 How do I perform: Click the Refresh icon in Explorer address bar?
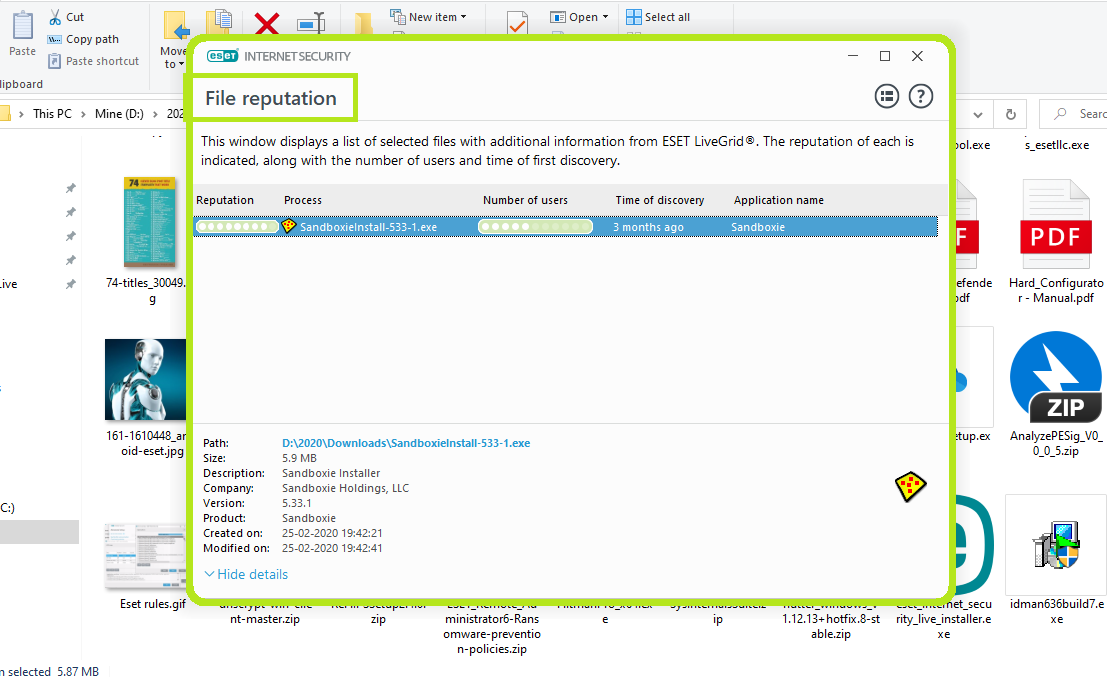pos(1010,114)
